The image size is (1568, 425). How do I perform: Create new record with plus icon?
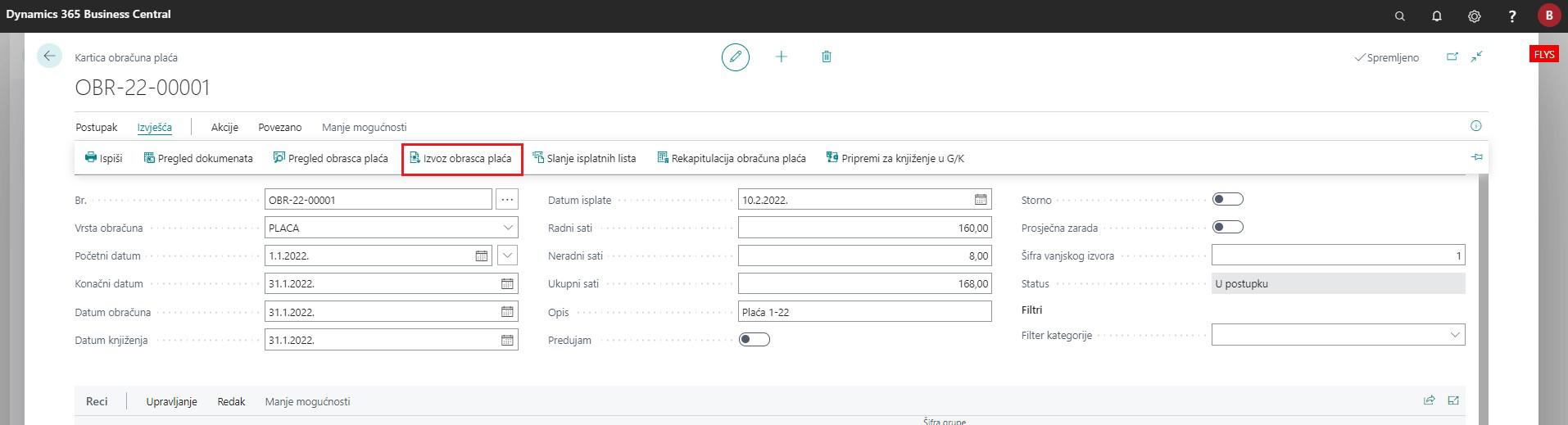pos(782,57)
